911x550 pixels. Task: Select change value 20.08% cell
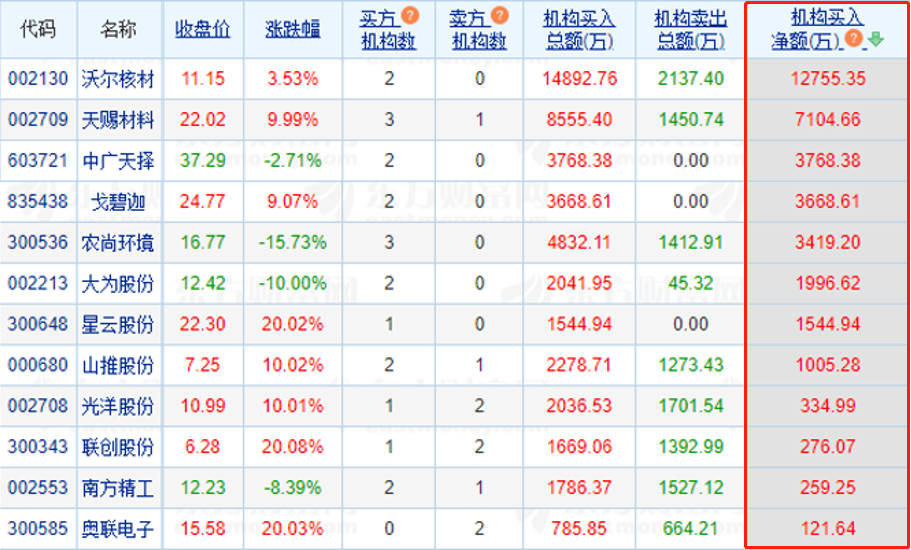tap(293, 447)
